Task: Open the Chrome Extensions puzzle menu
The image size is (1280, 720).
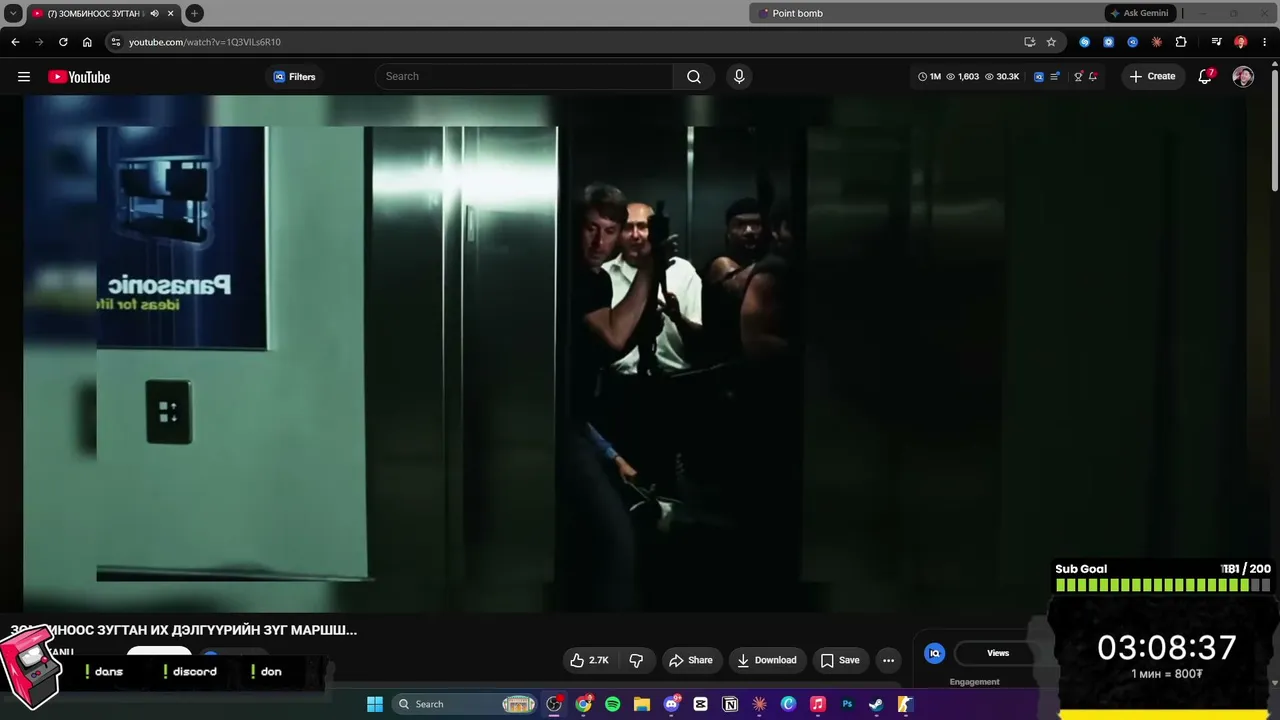Action: point(1181,42)
